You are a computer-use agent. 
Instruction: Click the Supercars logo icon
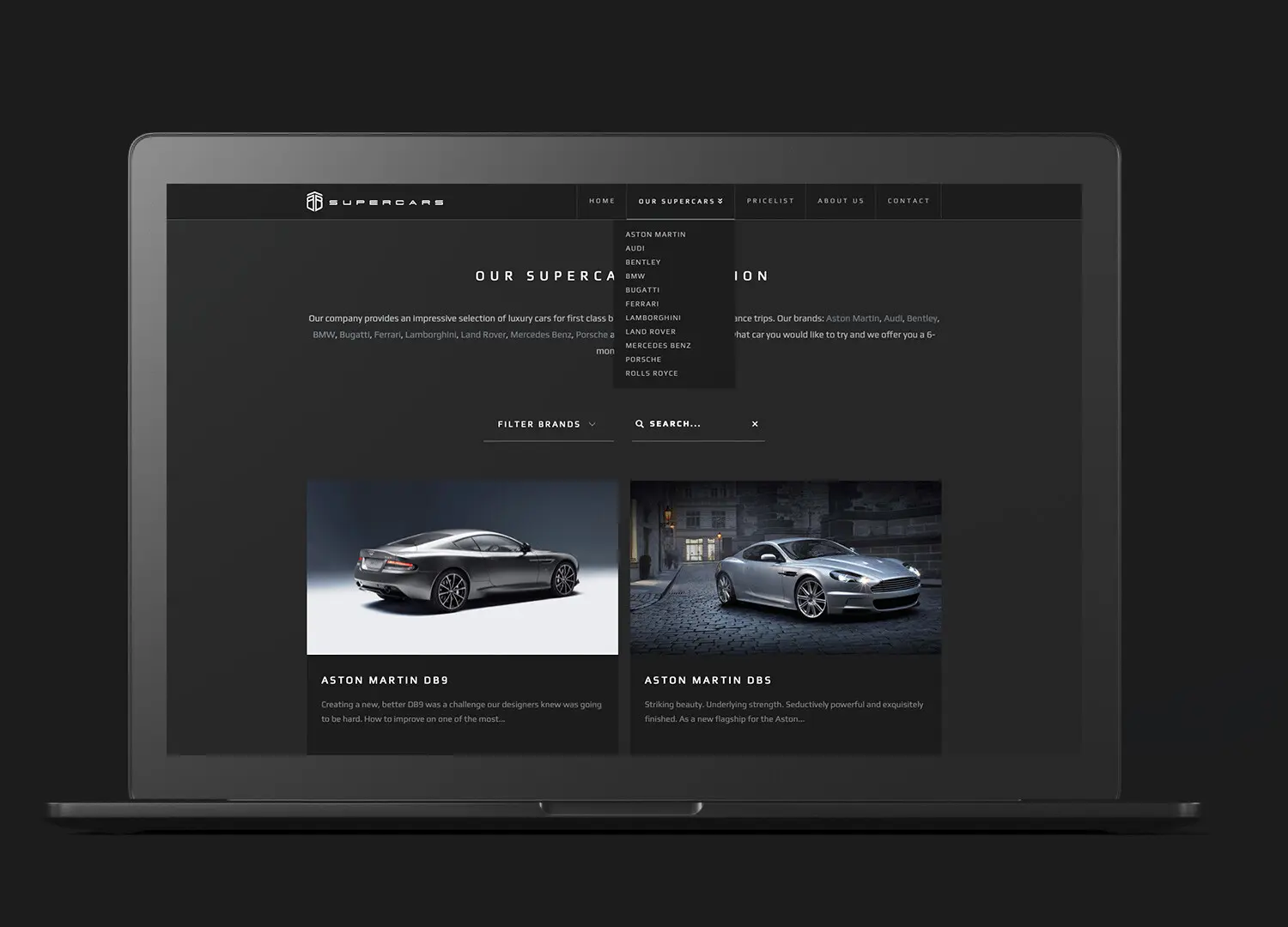(314, 201)
